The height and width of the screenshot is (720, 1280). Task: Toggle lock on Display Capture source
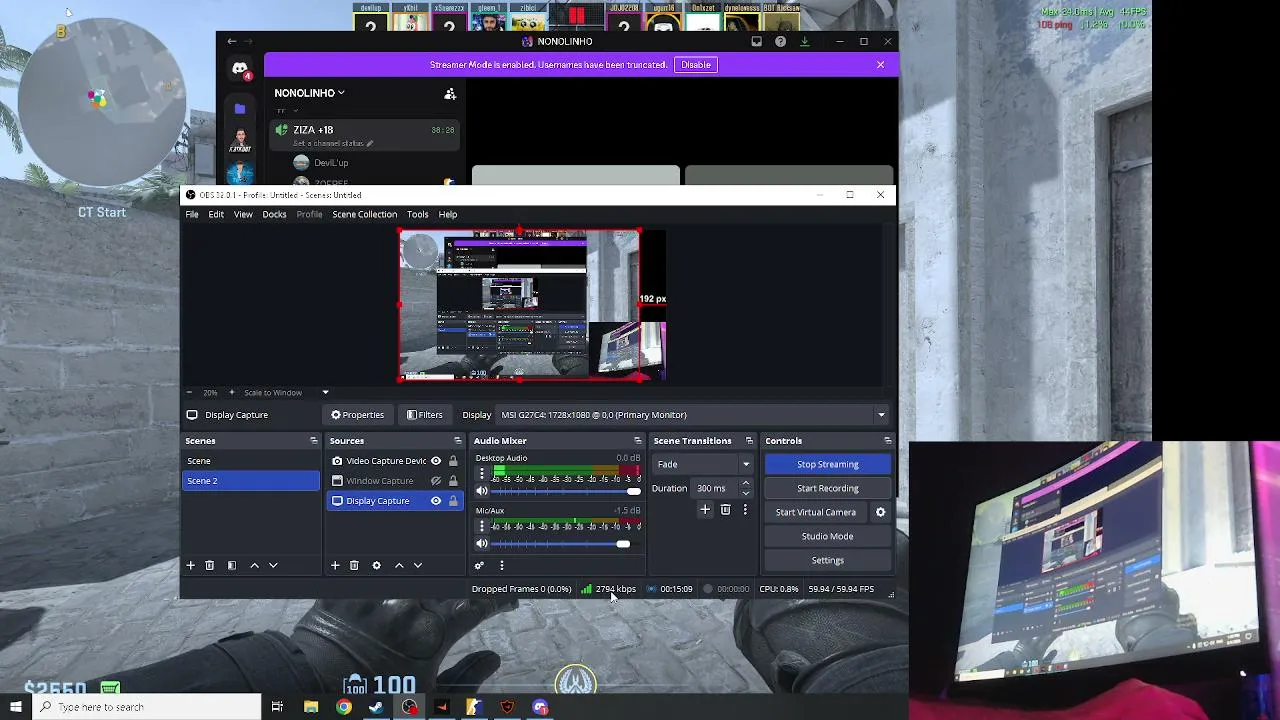(453, 501)
